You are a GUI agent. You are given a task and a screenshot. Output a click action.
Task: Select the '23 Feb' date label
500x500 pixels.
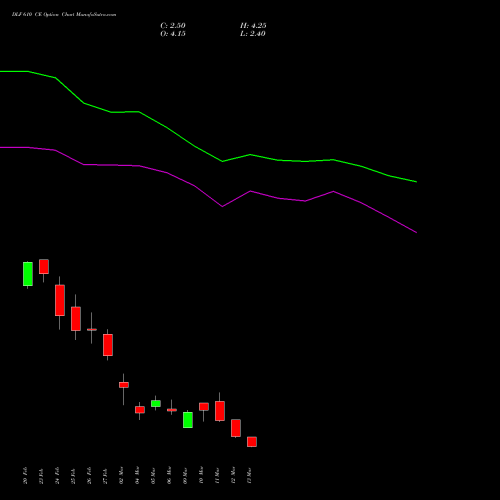(x=42, y=476)
